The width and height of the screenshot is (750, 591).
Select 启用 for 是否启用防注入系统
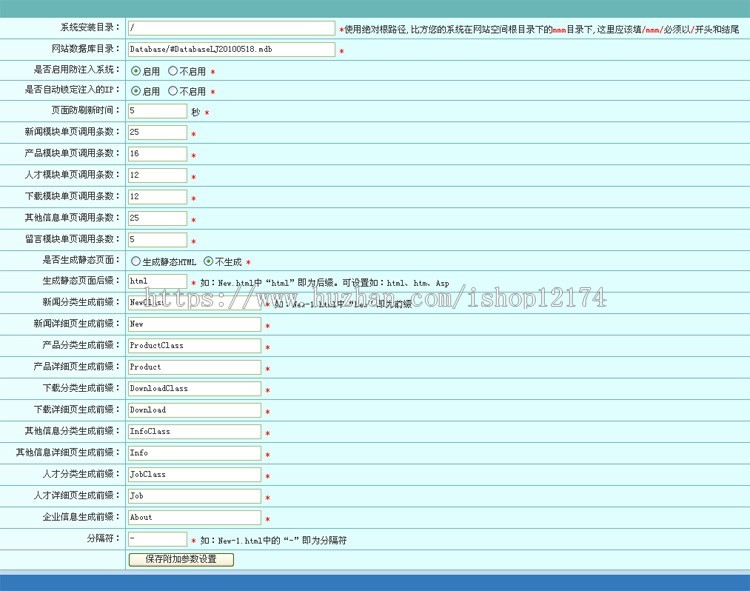pyautogui.click(x=136, y=71)
